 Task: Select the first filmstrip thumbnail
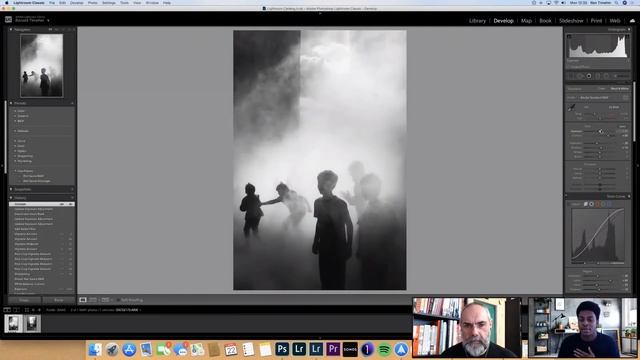(13, 324)
